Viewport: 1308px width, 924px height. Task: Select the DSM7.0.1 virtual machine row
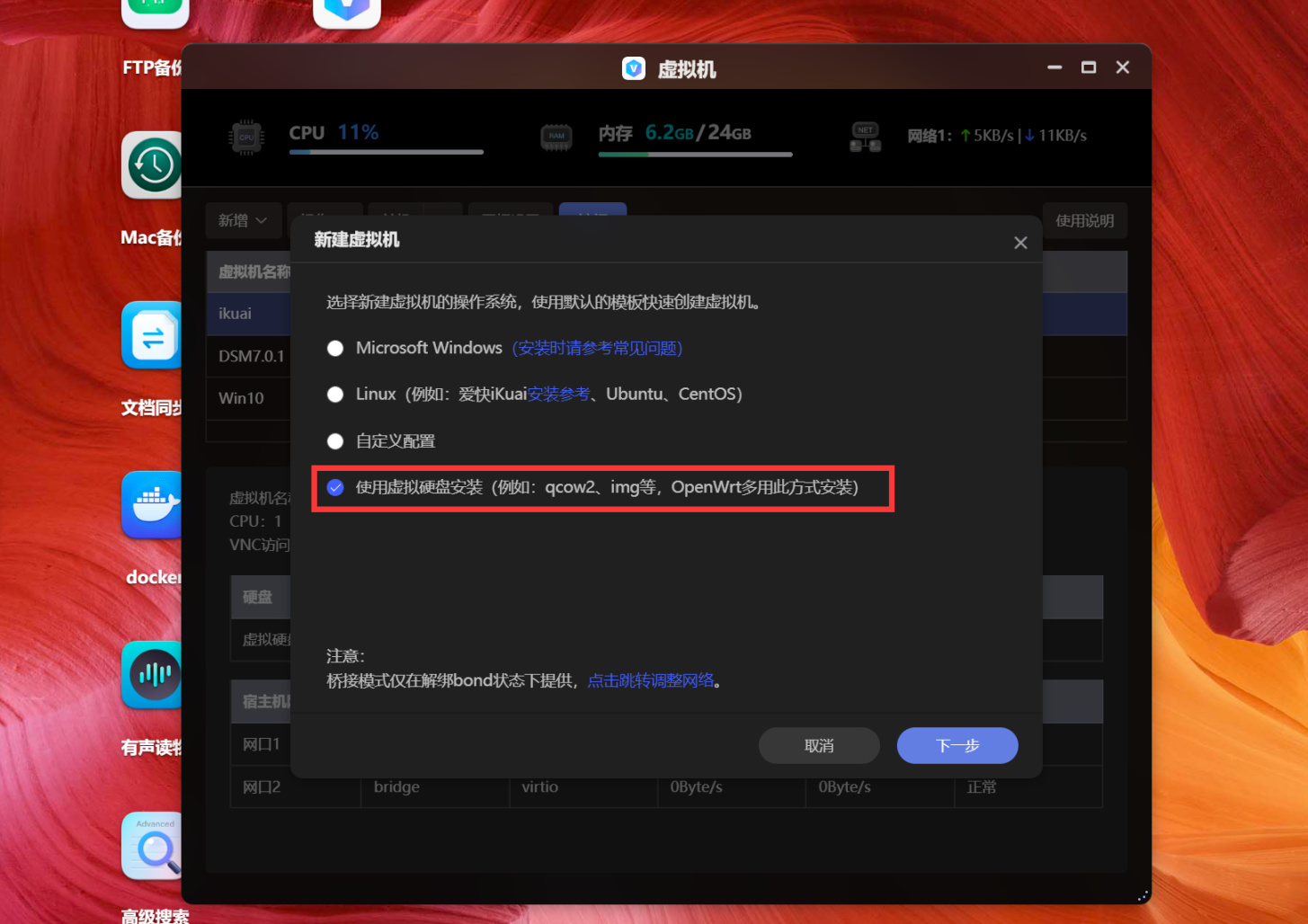(x=666, y=356)
